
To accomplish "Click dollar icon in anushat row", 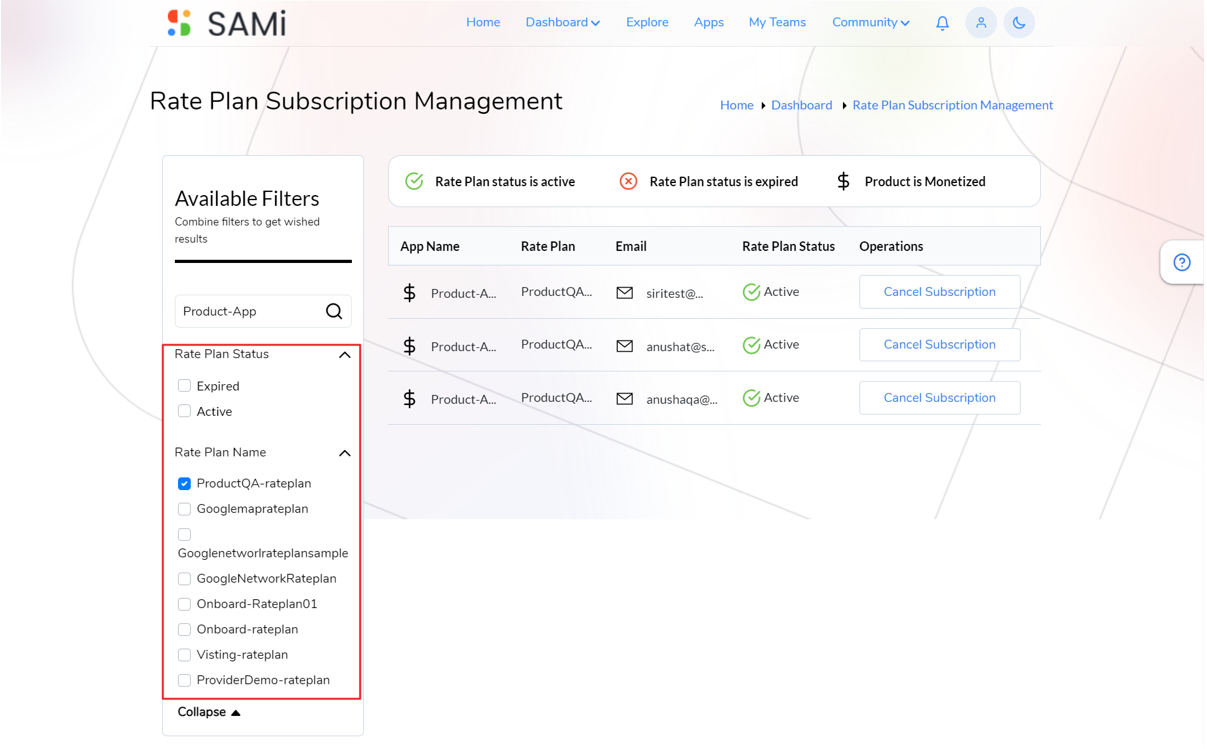I will pyautogui.click(x=409, y=345).
